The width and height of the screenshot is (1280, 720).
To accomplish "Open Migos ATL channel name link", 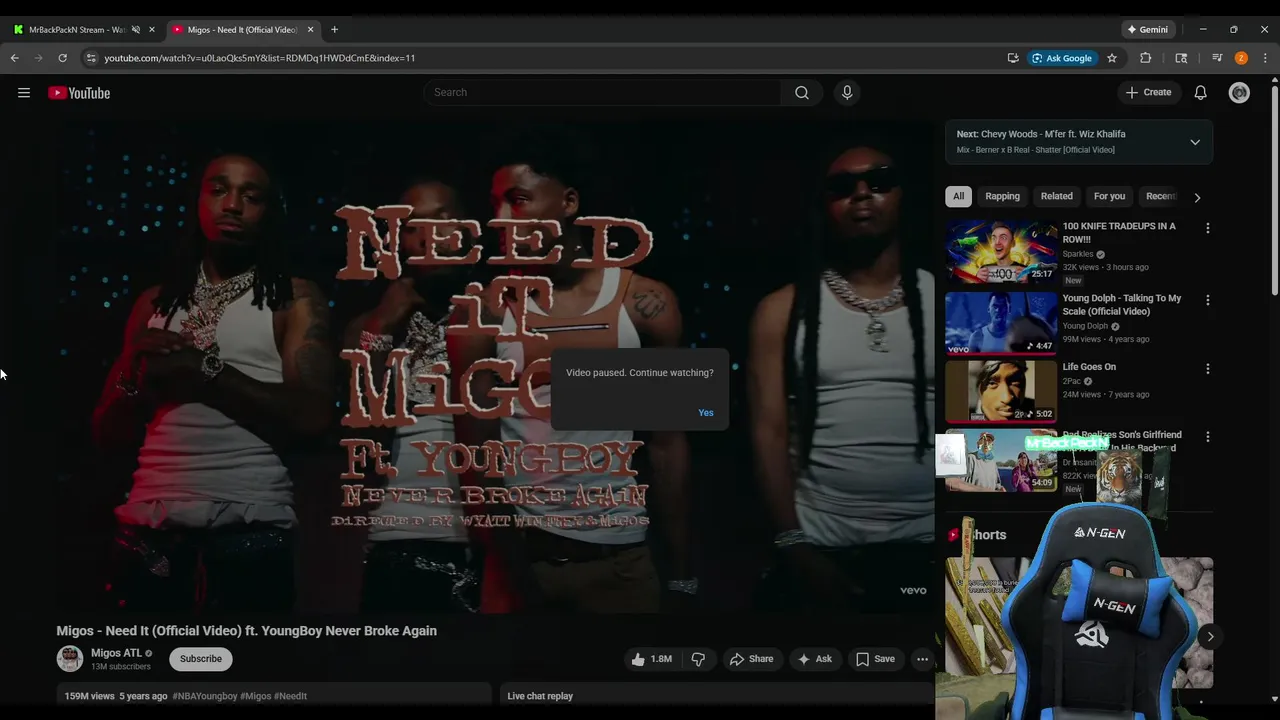I will coord(117,653).
